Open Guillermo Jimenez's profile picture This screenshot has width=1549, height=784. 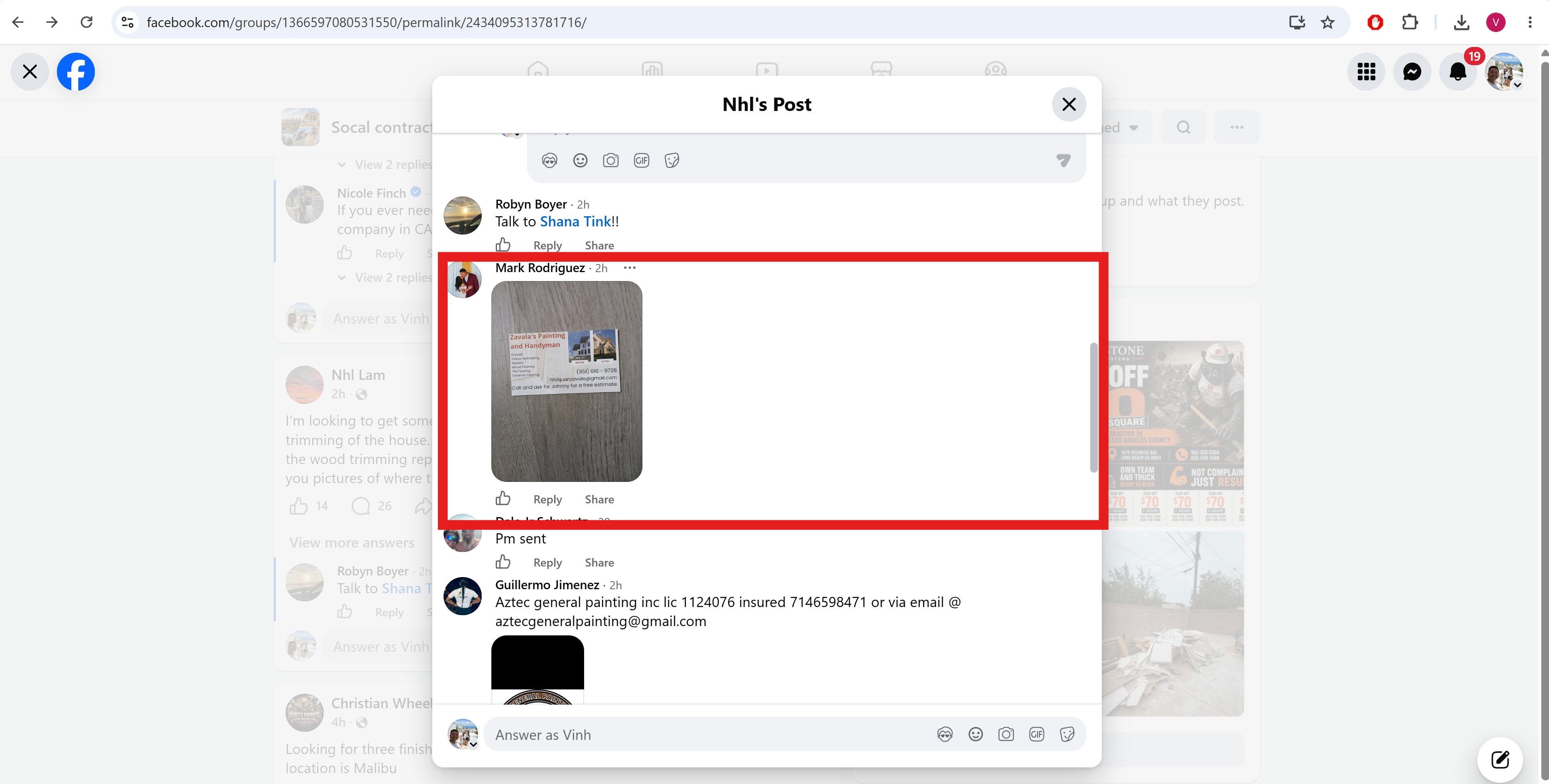[463, 596]
